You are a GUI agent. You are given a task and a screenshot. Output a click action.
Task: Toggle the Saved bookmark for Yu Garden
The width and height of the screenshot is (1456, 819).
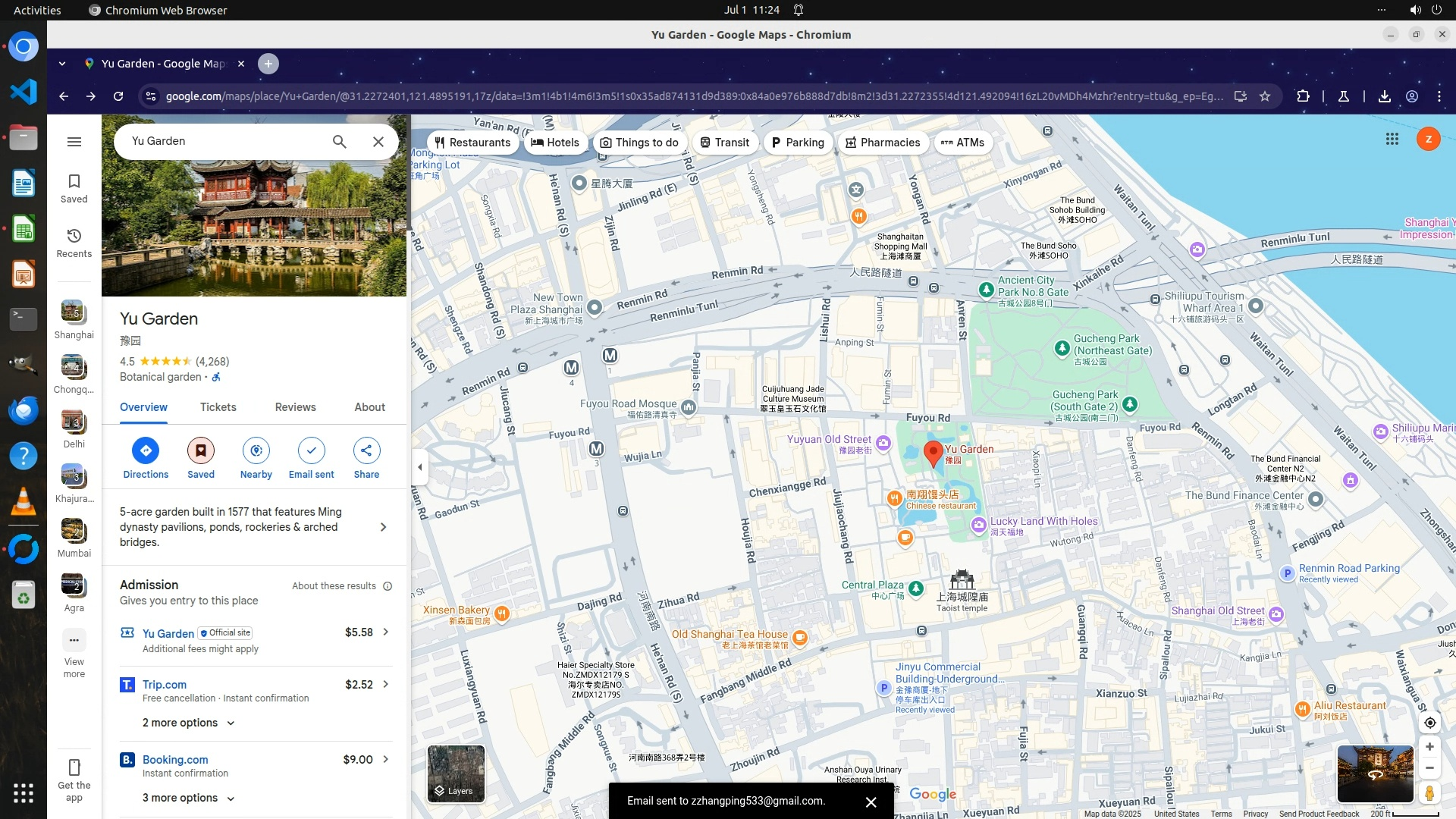(x=201, y=450)
